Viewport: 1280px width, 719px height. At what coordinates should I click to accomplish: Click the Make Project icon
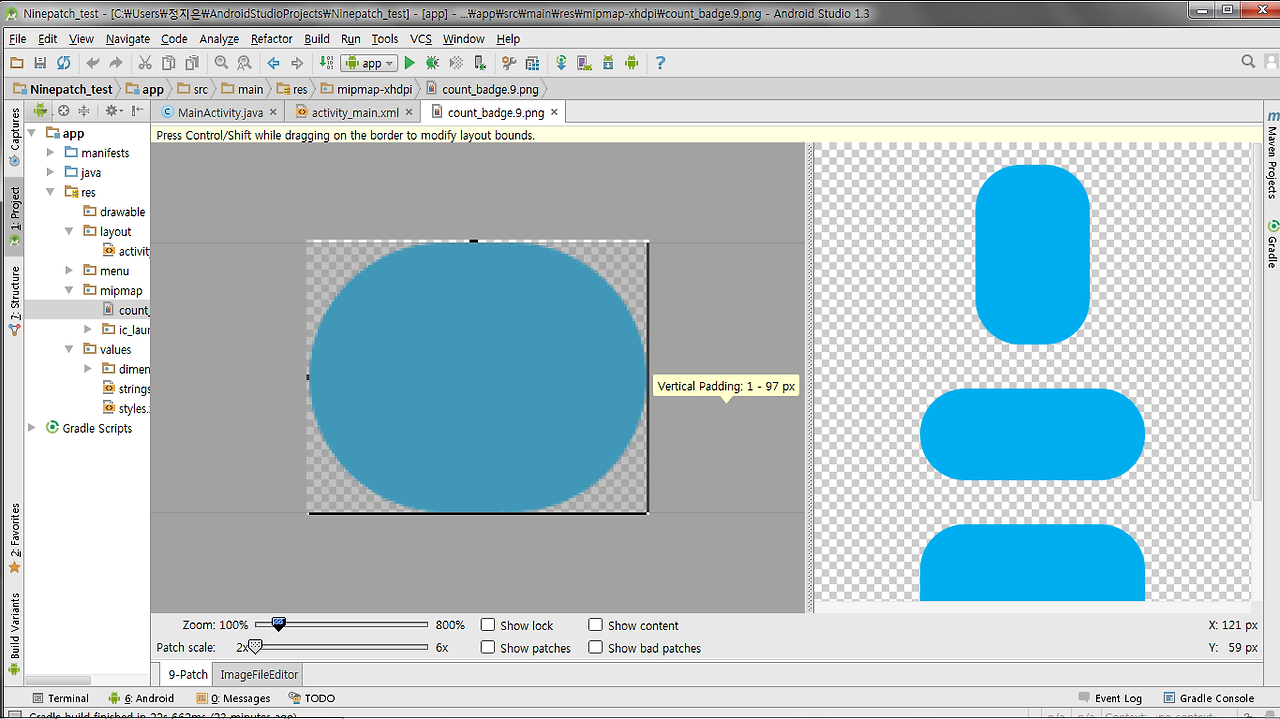325,63
